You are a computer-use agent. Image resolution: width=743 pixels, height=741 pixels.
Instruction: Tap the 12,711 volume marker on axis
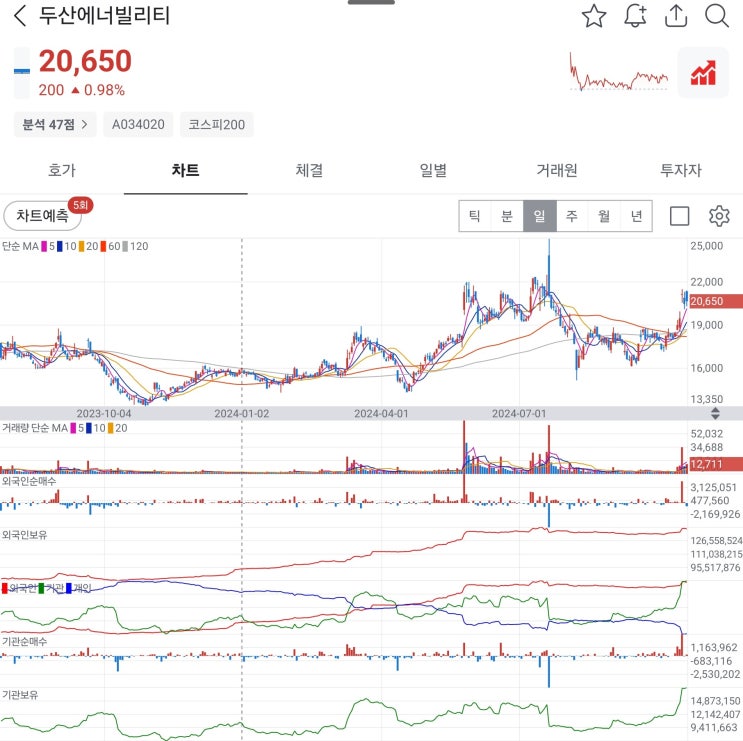(x=716, y=464)
